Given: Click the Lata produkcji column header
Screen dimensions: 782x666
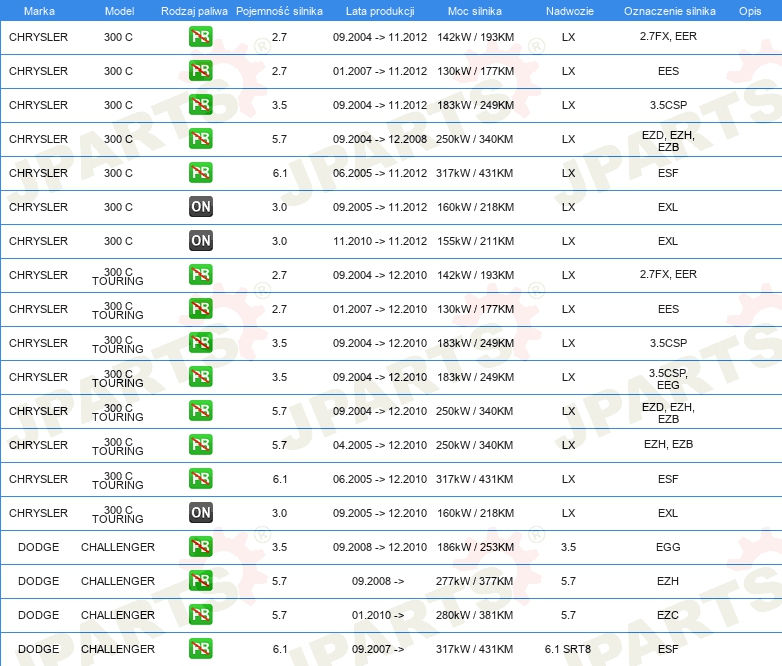Looking at the screenshot, I should tap(379, 11).
